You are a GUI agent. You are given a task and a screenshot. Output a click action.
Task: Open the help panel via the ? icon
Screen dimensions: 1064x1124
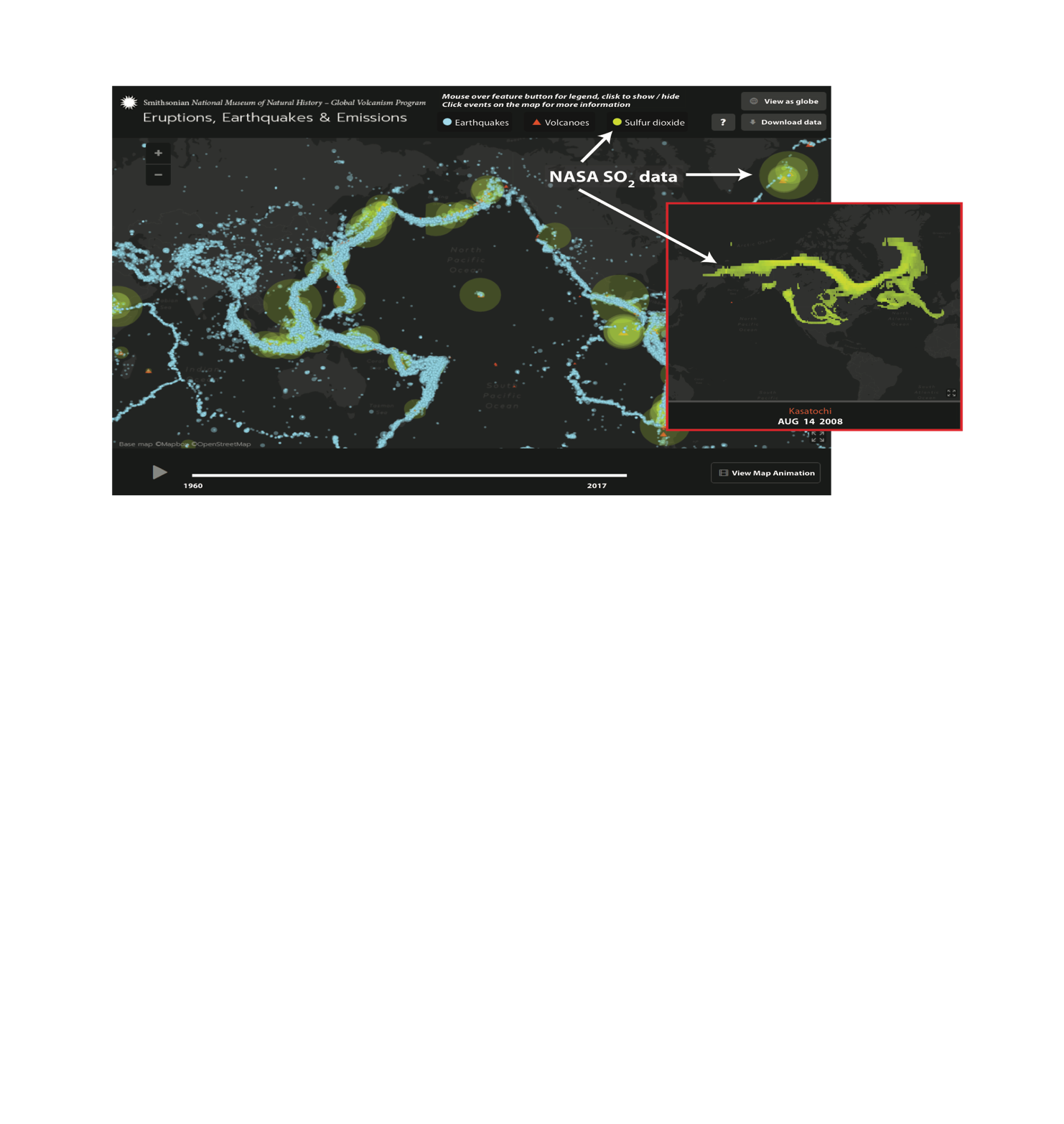723,122
